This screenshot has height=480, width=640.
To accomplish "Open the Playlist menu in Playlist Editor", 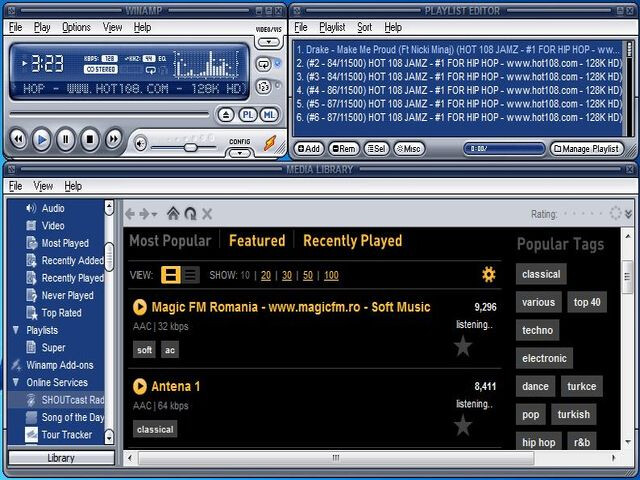I will (332, 27).
